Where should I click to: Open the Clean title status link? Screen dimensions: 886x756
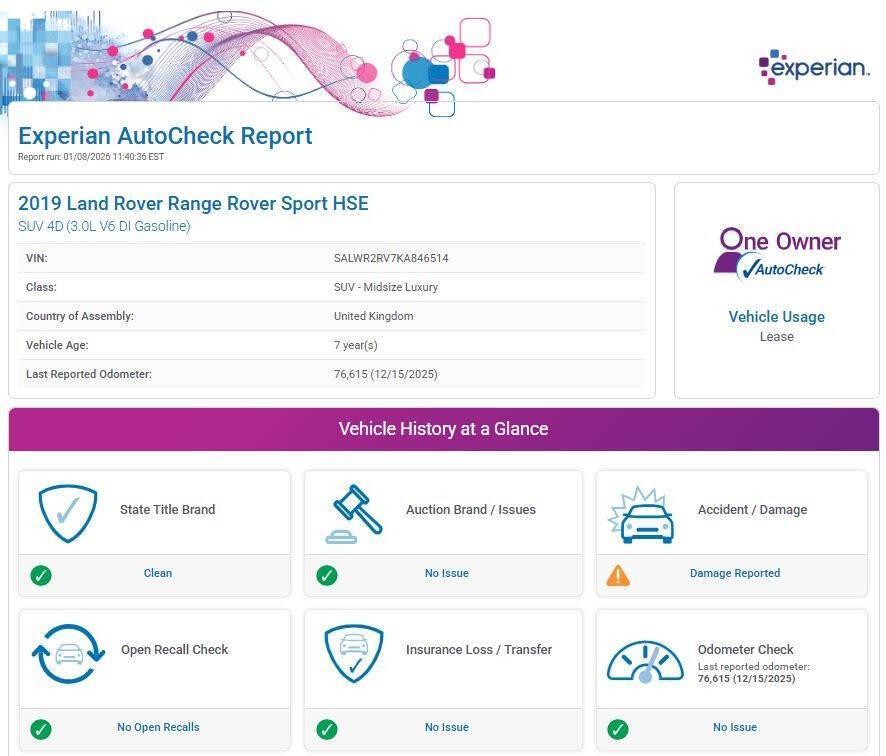(x=158, y=574)
